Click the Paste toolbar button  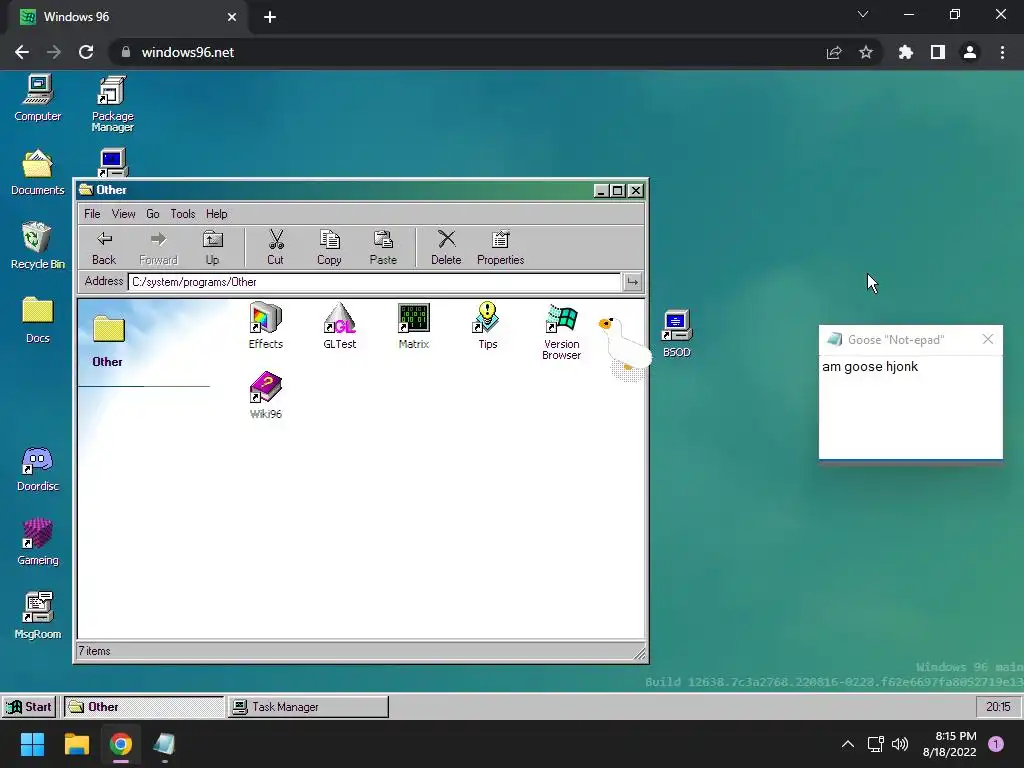click(383, 248)
